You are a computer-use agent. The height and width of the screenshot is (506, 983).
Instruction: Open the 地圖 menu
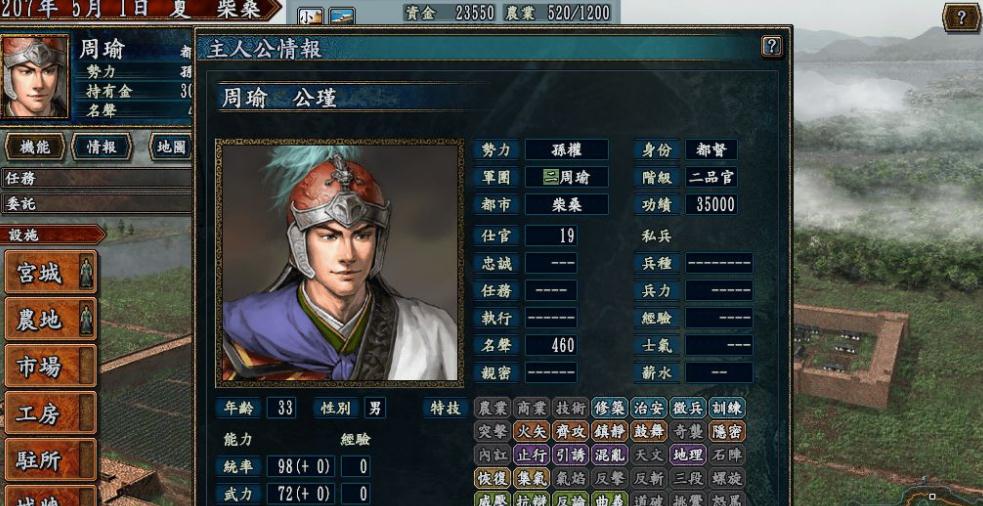click(x=171, y=147)
